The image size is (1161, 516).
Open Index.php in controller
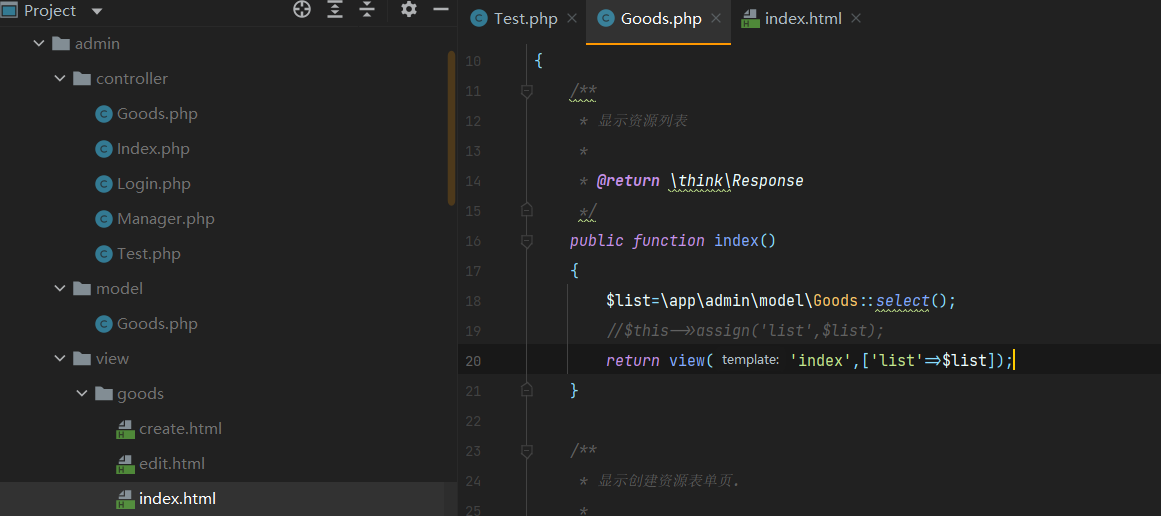pos(153,149)
